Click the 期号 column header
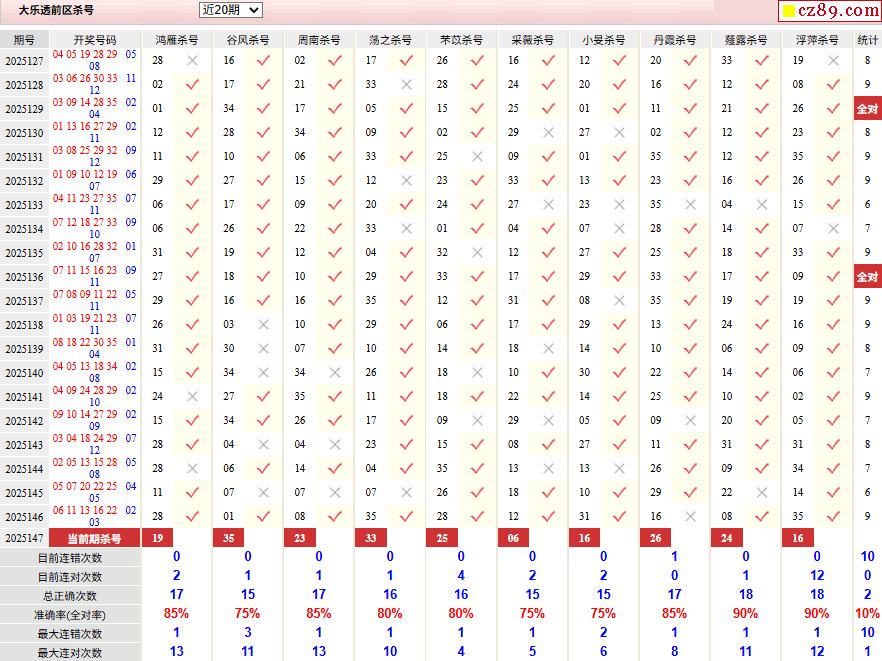This screenshot has width=882, height=661. pos(24,40)
